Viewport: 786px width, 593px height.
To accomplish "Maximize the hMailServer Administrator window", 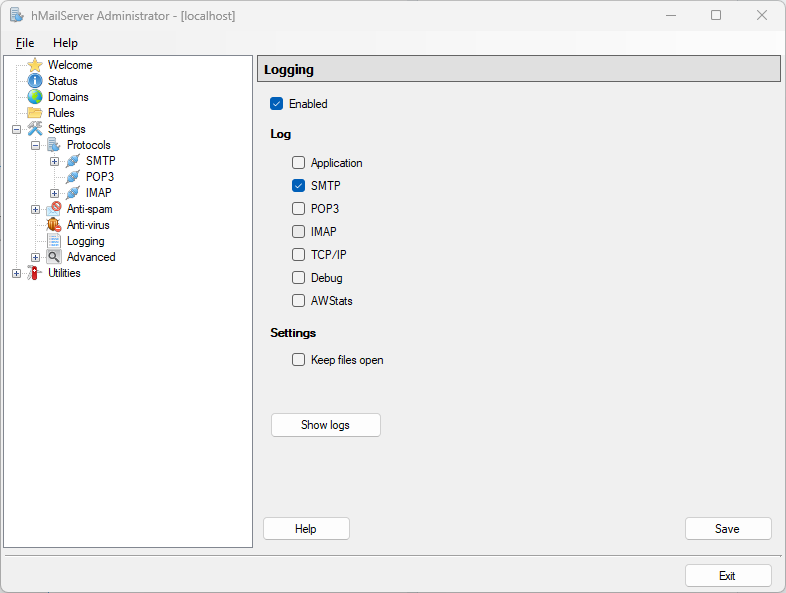I will [x=716, y=16].
